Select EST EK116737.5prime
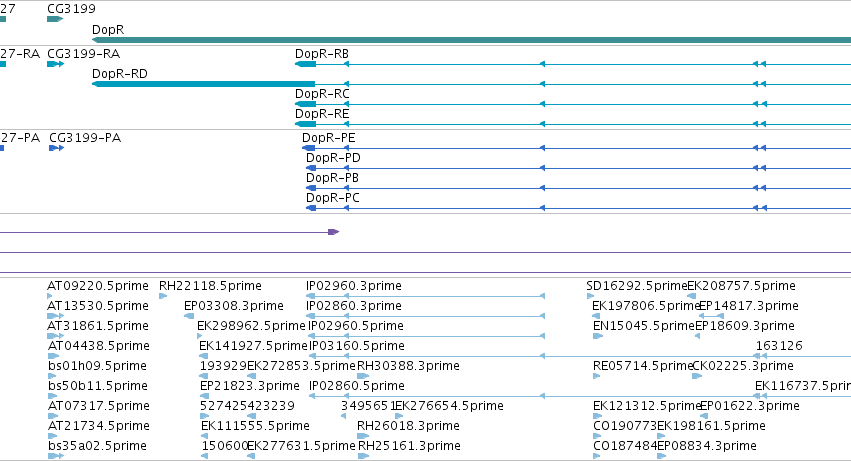 [x=803, y=386]
